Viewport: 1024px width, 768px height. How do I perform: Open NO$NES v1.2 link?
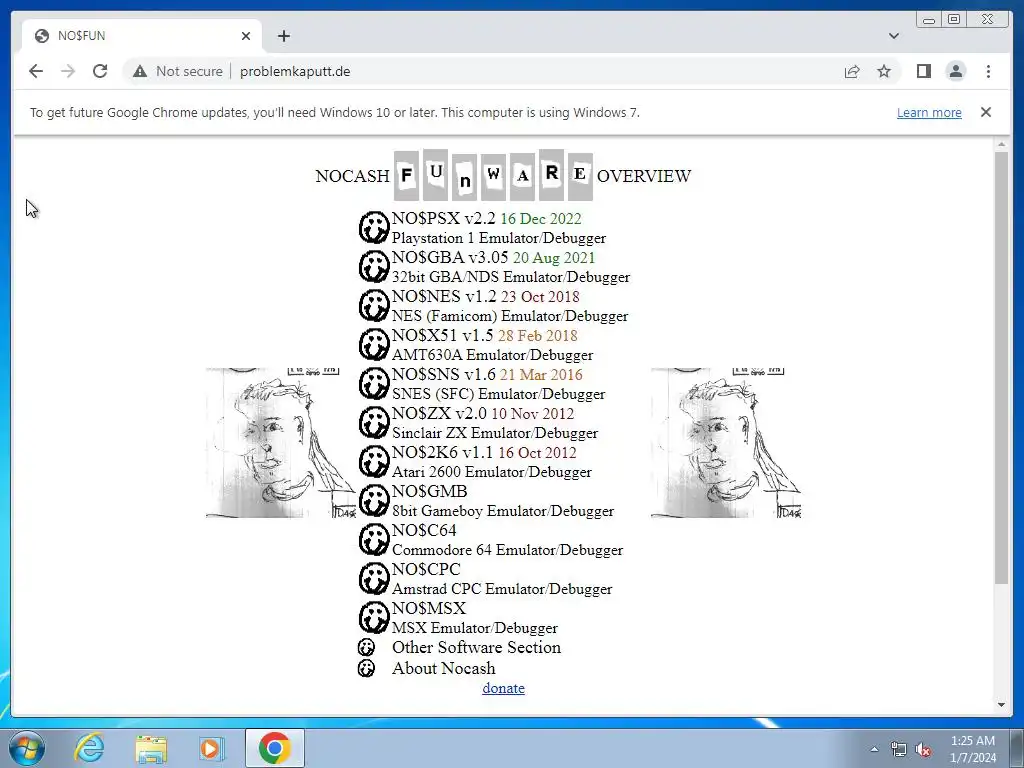pyautogui.click(x=444, y=296)
